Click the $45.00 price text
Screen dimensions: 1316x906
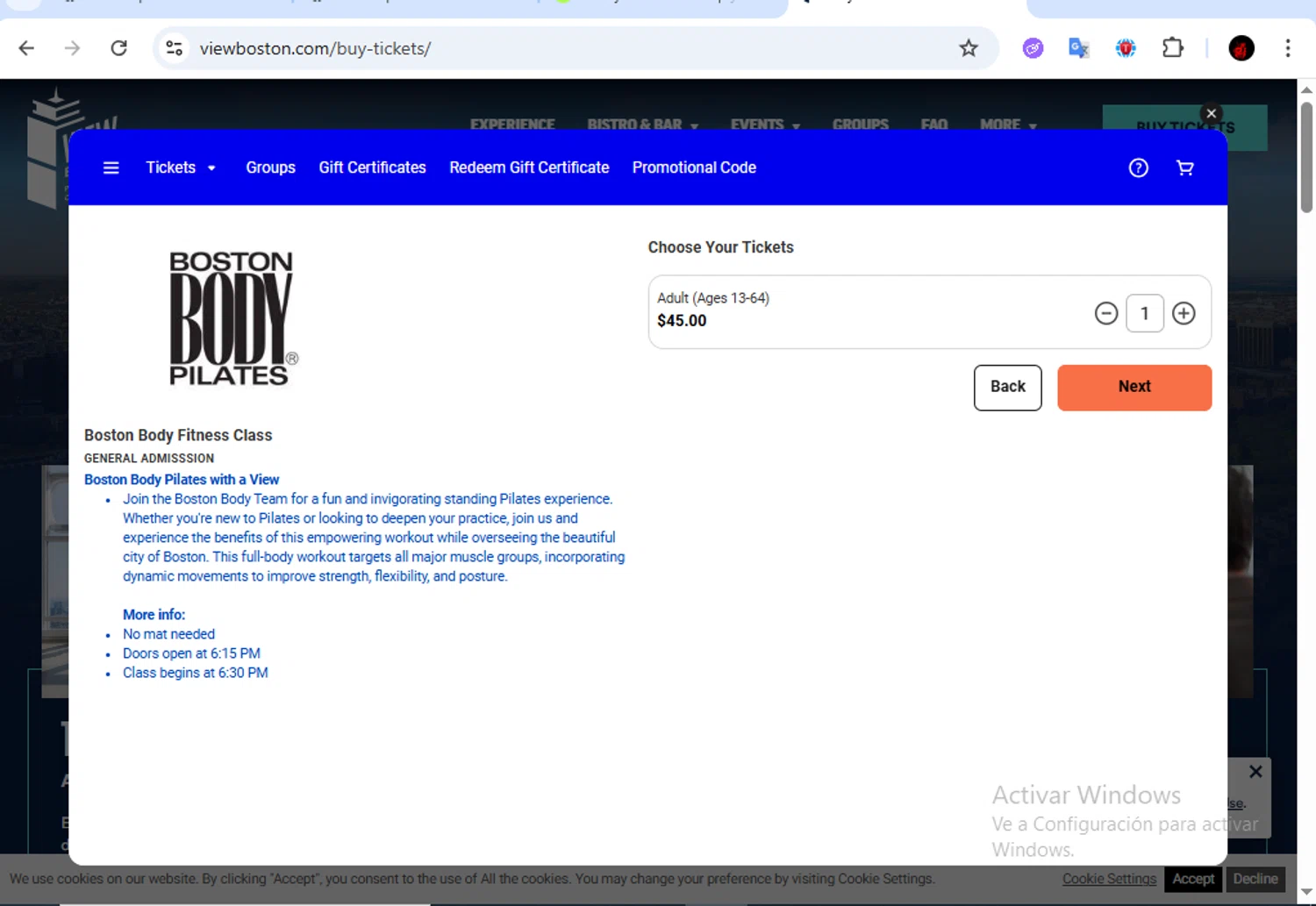click(x=682, y=321)
